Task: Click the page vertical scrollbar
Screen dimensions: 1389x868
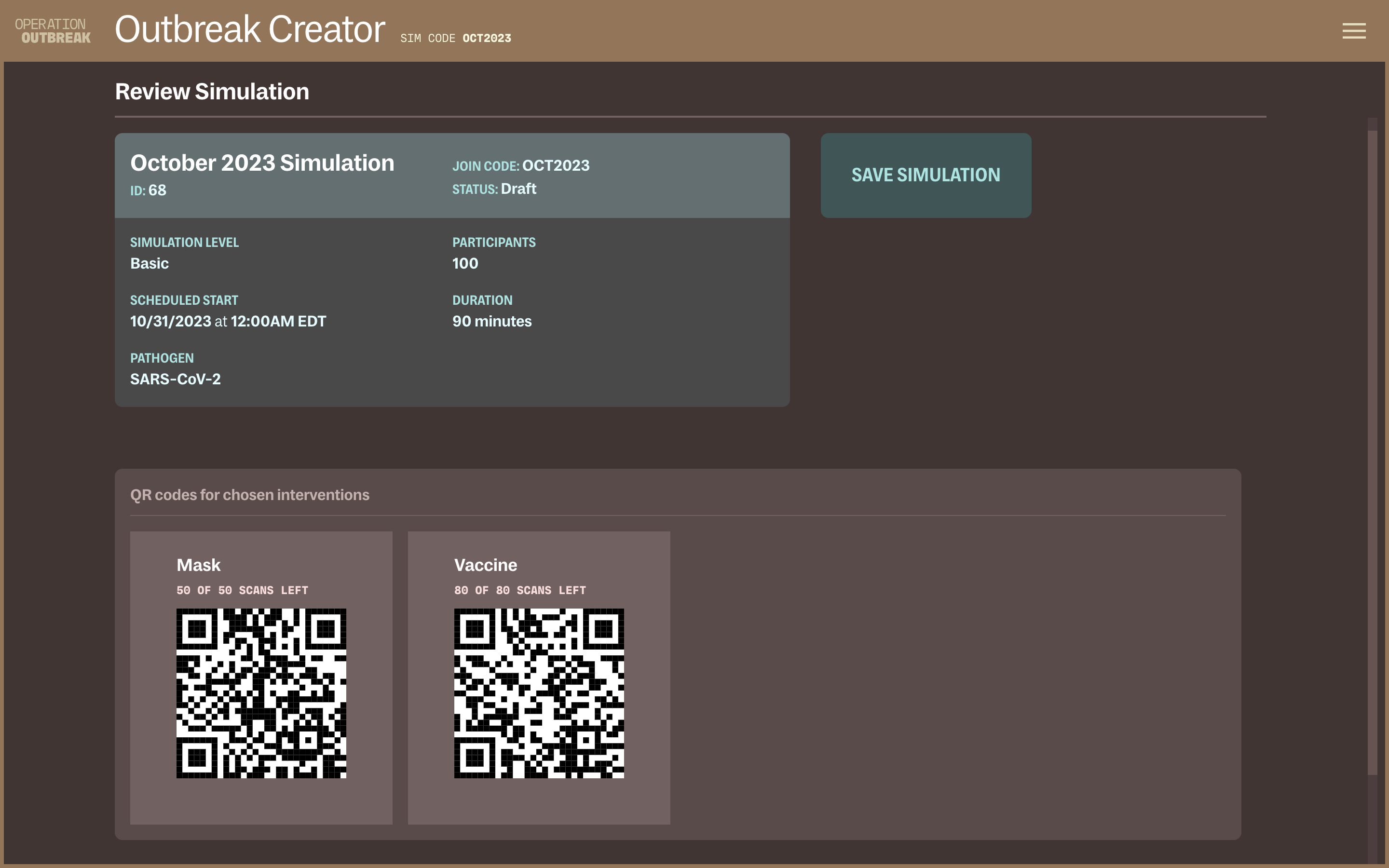Action: 1372,452
